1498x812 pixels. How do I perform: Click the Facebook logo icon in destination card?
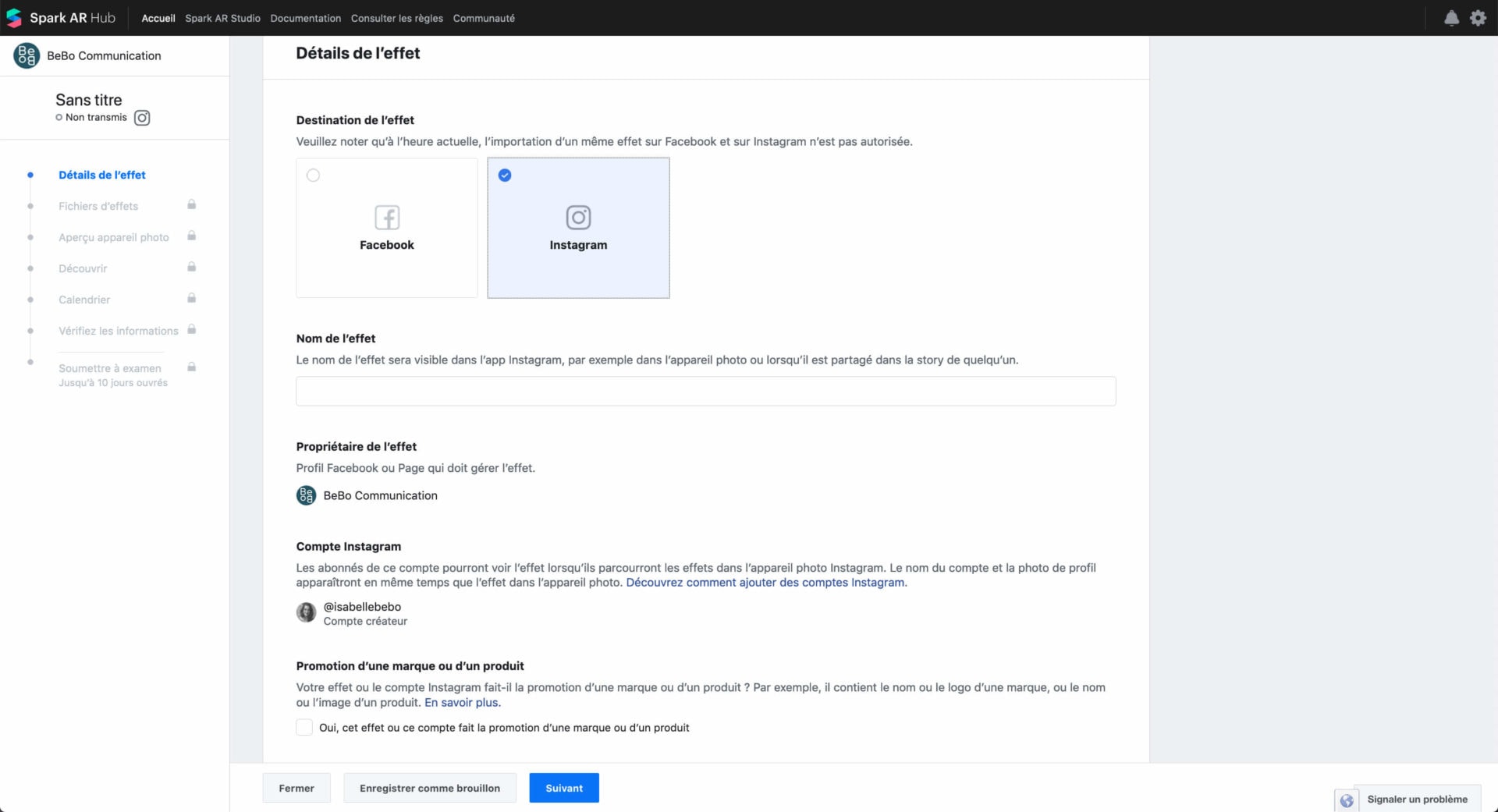(x=387, y=218)
